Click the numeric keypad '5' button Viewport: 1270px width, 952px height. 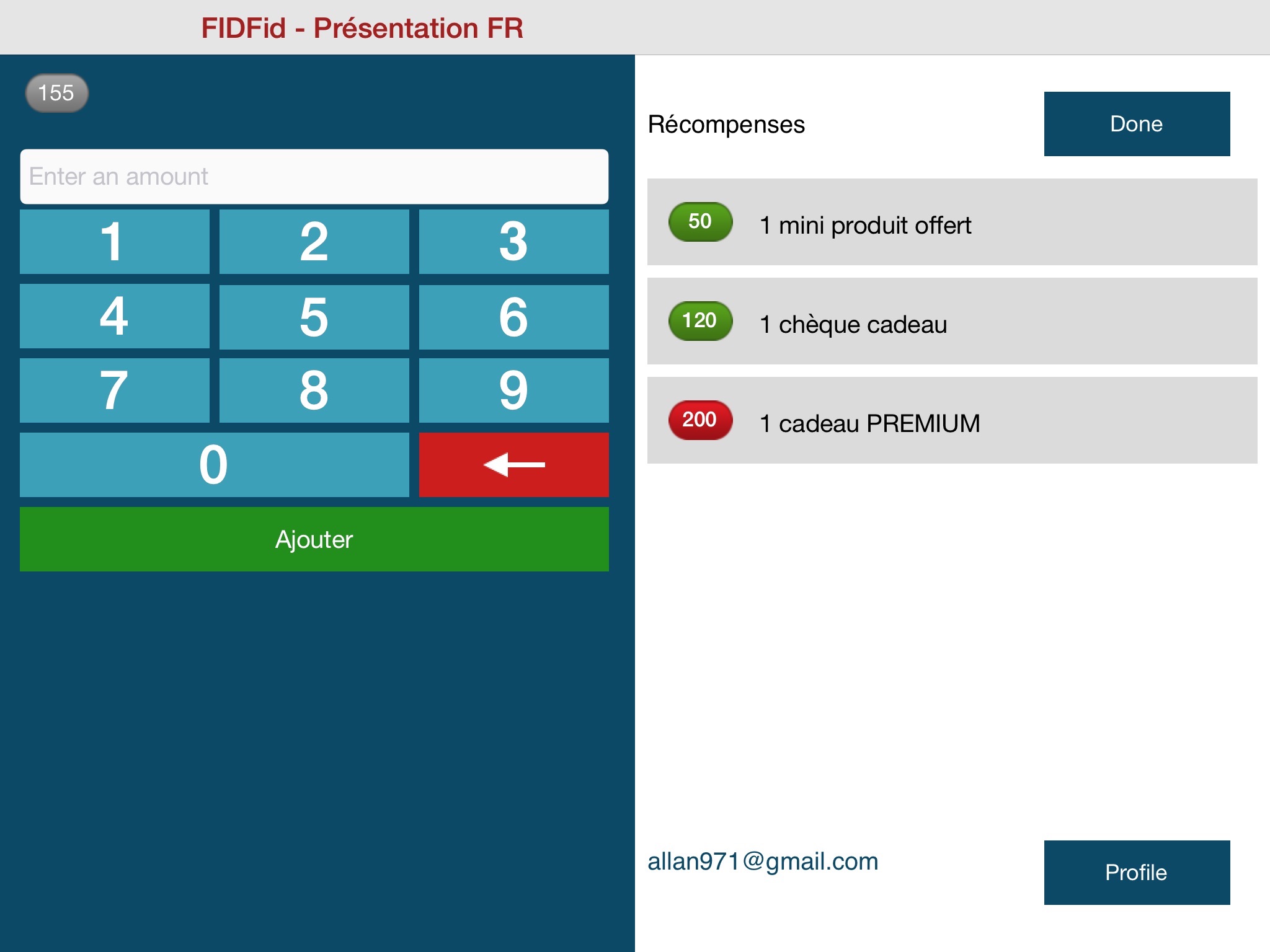(315, 315)
